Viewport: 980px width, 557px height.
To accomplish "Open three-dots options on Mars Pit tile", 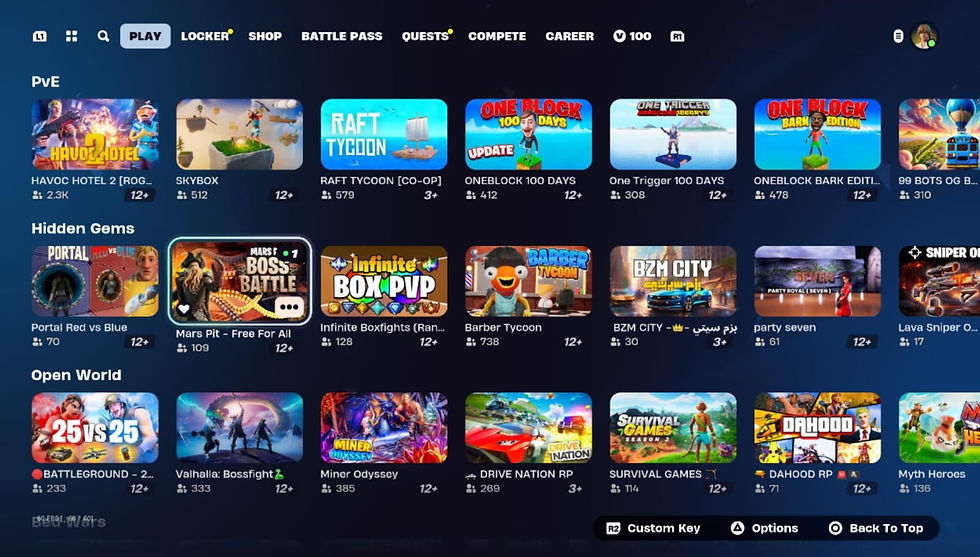I will (289, 307).
